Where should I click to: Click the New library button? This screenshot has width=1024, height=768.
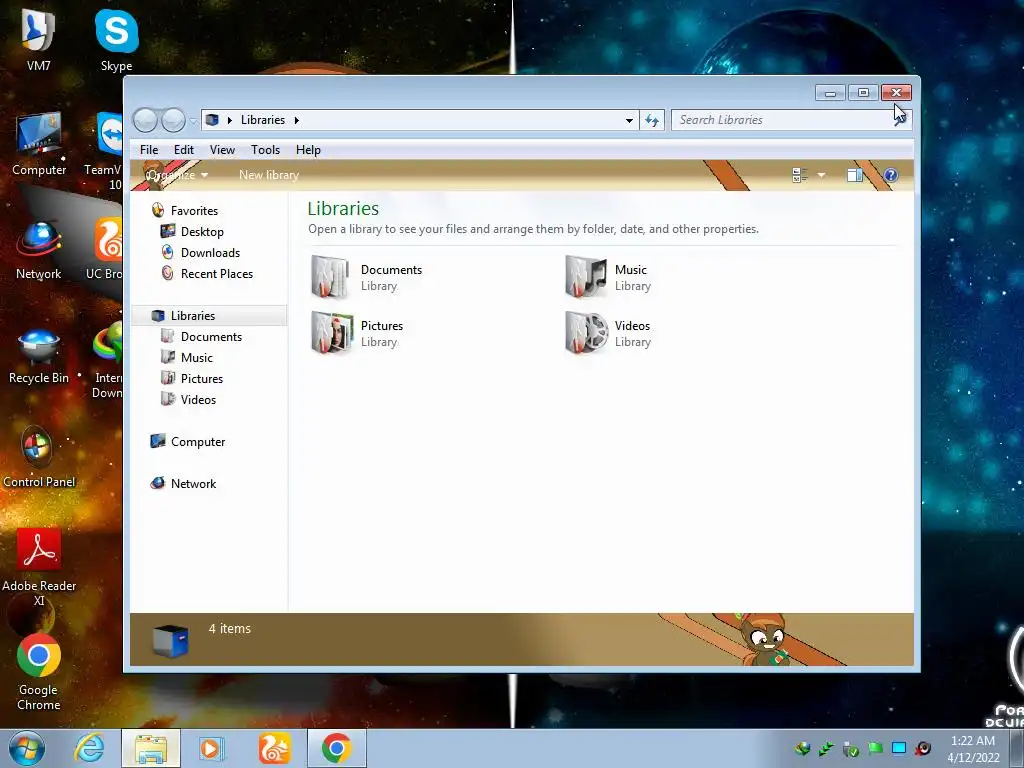pos(268,175)
